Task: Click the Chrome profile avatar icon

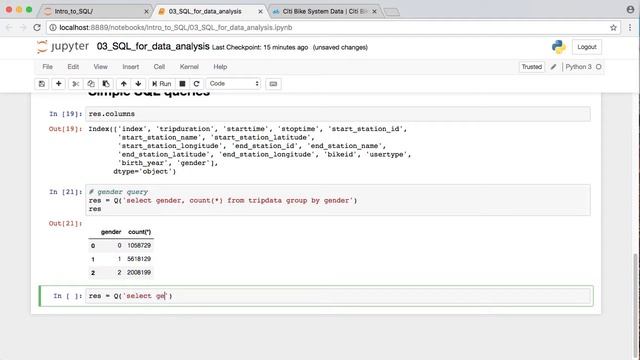Action: pyautogui.click(x=631, y=9)
